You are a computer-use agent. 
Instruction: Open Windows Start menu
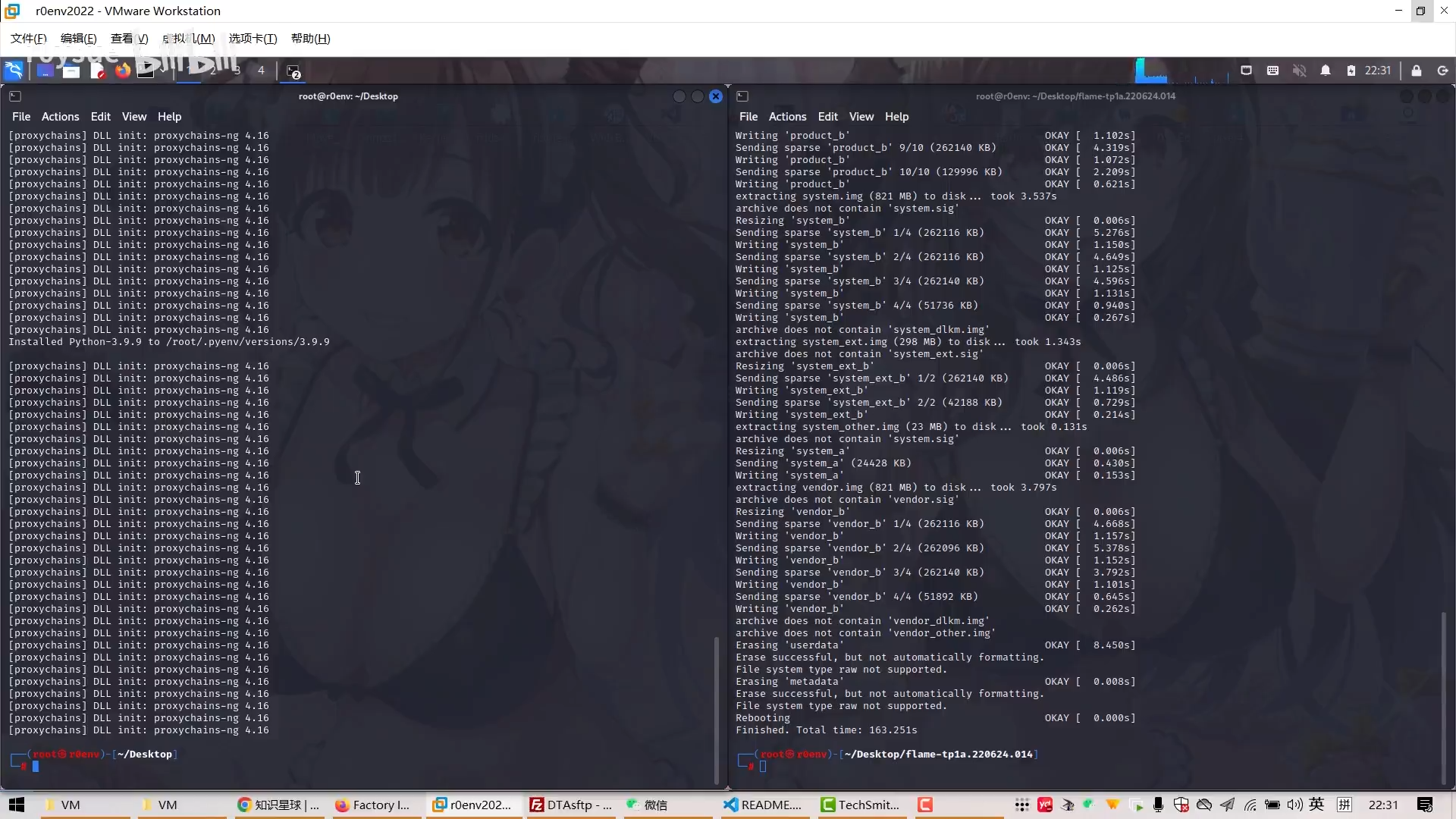click(x=17, y=805)
